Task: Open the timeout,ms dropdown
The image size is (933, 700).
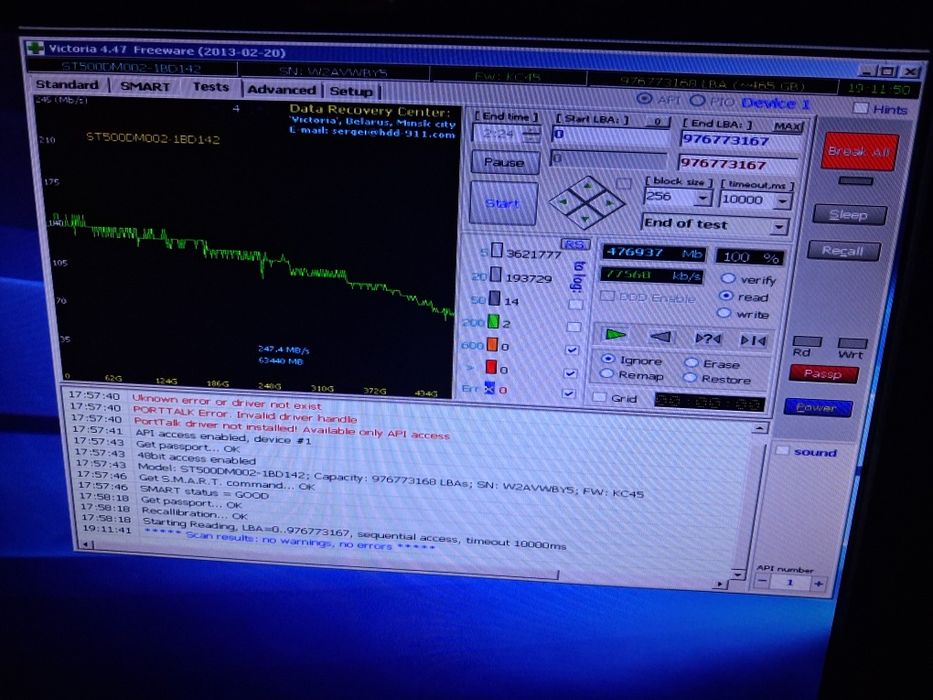Action: pyautogui.click(x=782, y=202)
